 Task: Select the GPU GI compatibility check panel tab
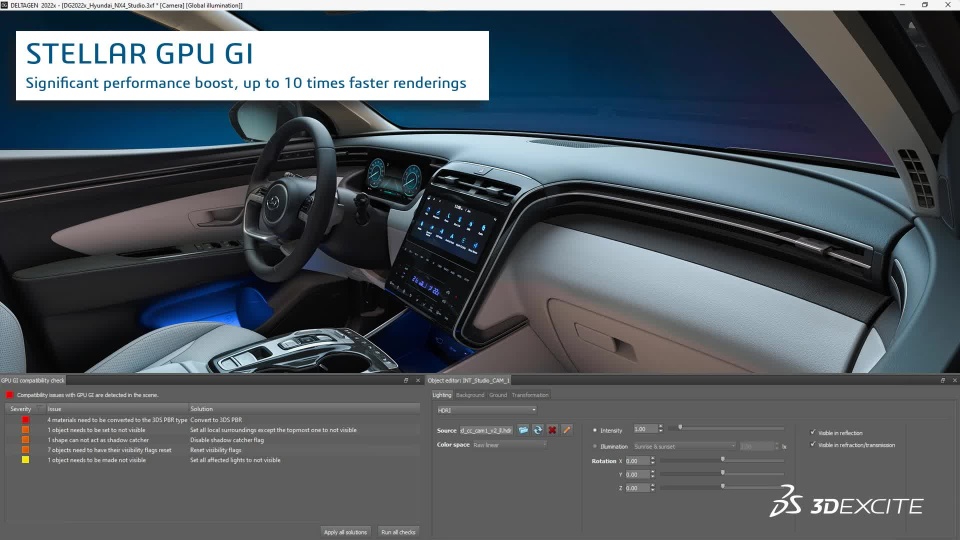pos(32,380)
